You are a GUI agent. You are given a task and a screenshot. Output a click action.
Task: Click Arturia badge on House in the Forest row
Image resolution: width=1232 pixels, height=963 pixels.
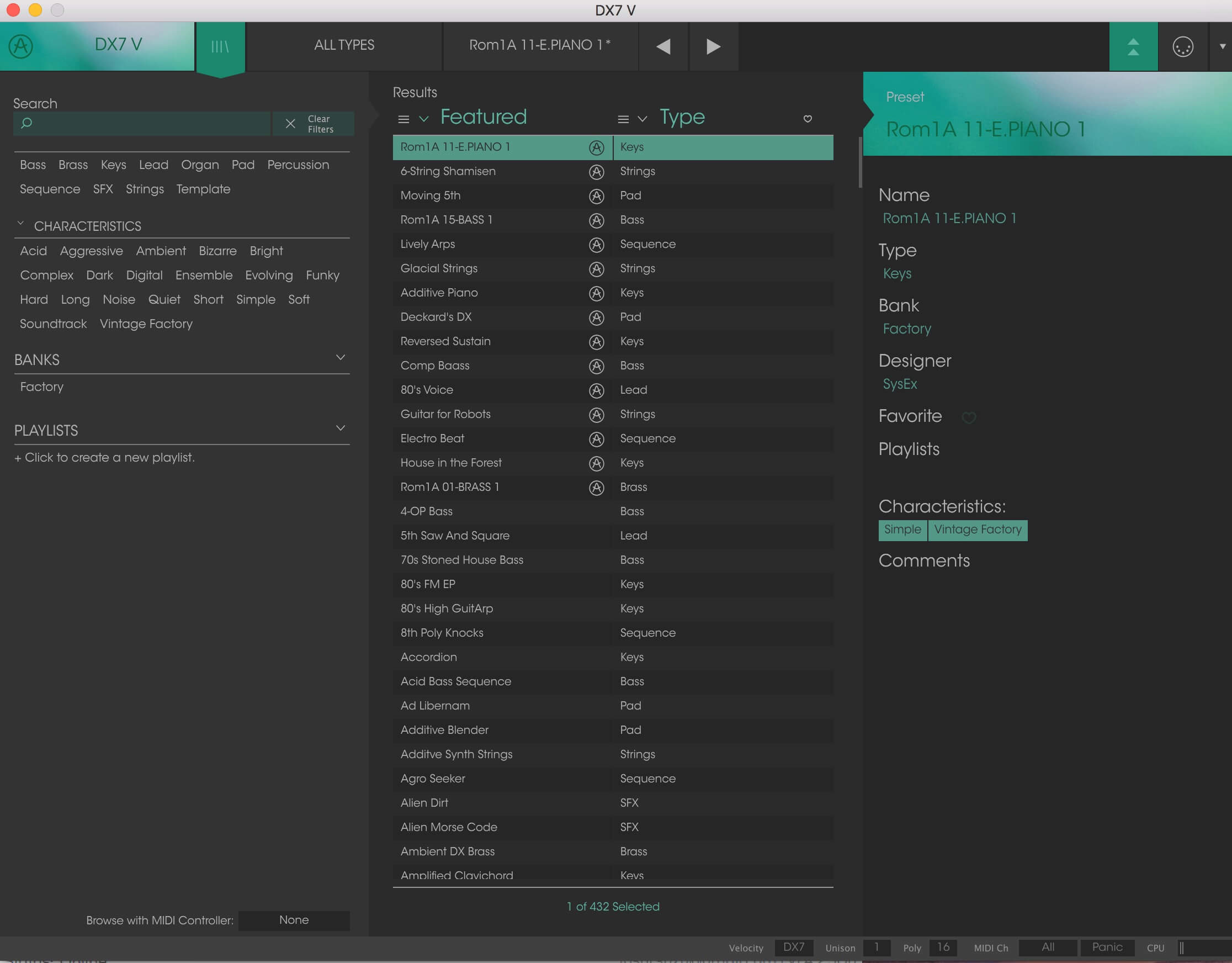point(596,463)
